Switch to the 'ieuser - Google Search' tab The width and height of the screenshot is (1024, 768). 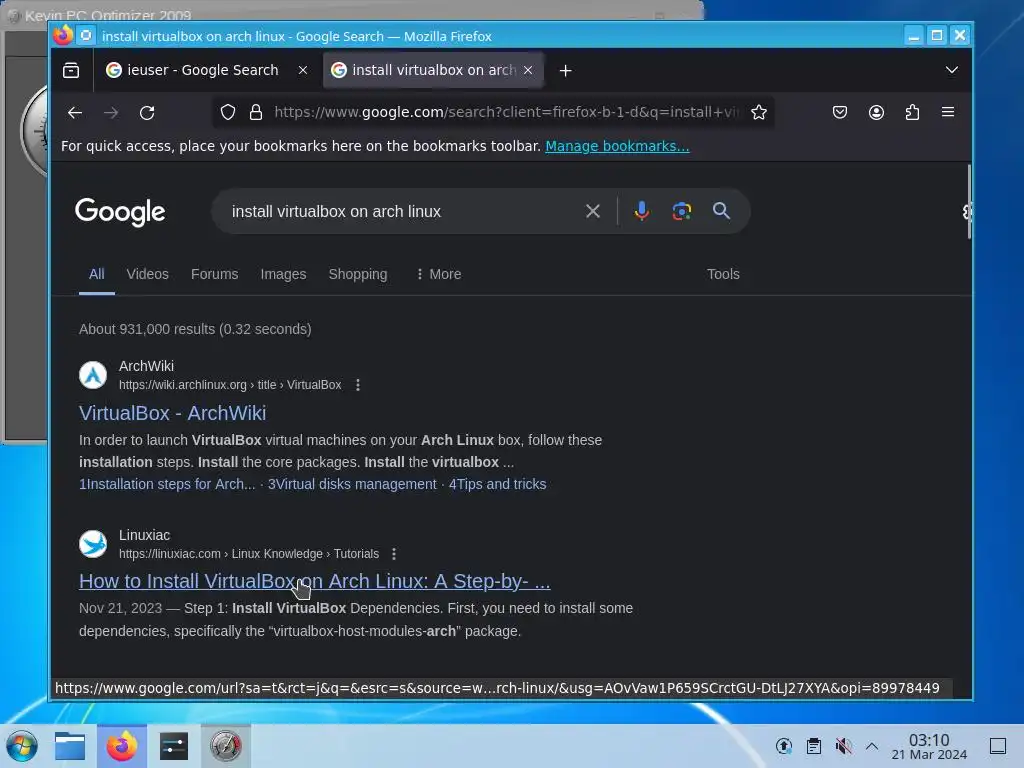[202, 70]
